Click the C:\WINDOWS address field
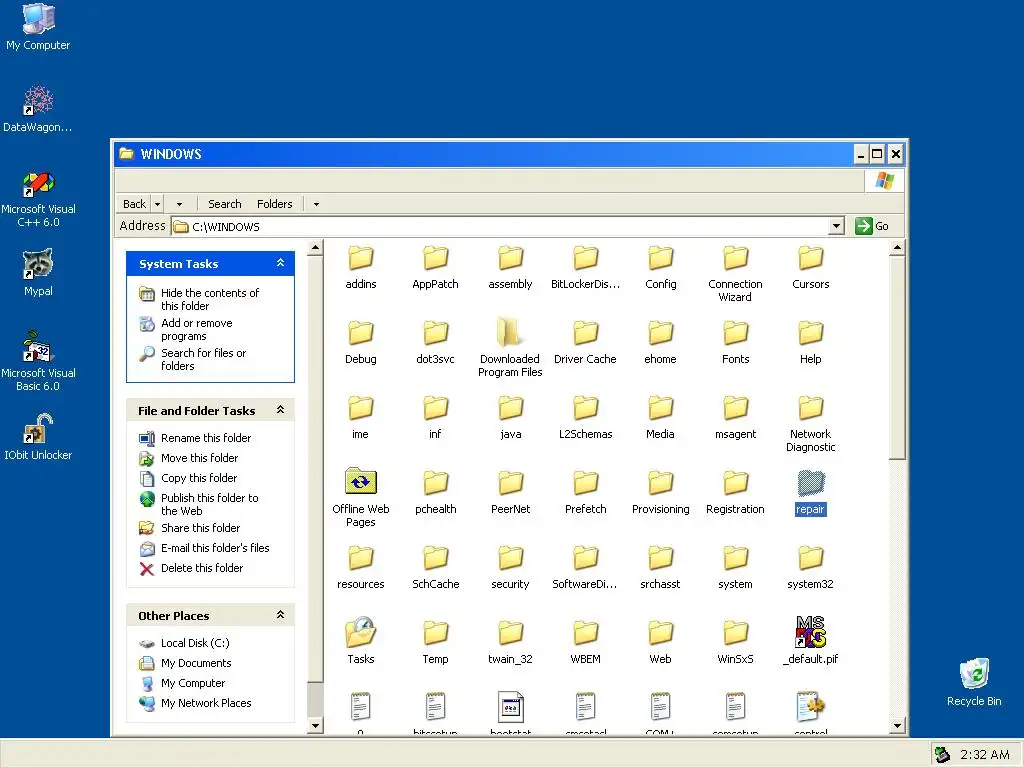Screen dimensions: 1024x768 pyautogui.click(x=500, y=227)
